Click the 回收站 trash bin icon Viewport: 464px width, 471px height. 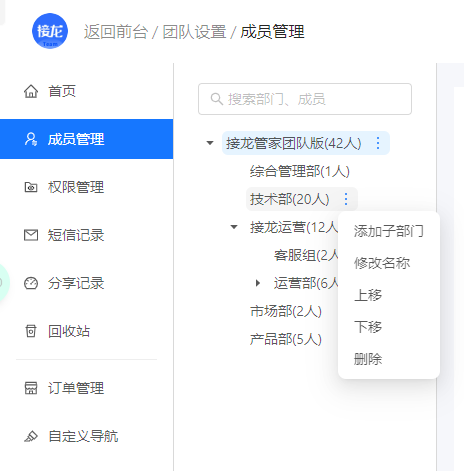click(x=31, y=331)
